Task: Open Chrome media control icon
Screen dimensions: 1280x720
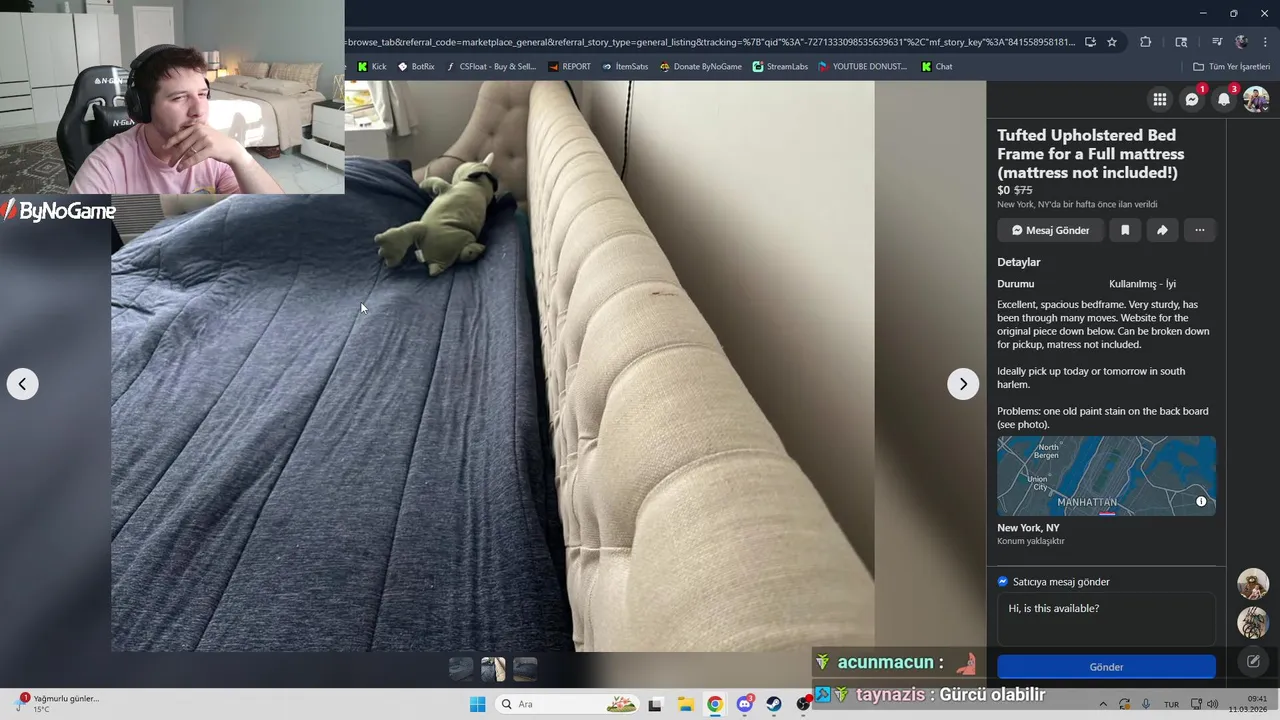Action: 1217,42
